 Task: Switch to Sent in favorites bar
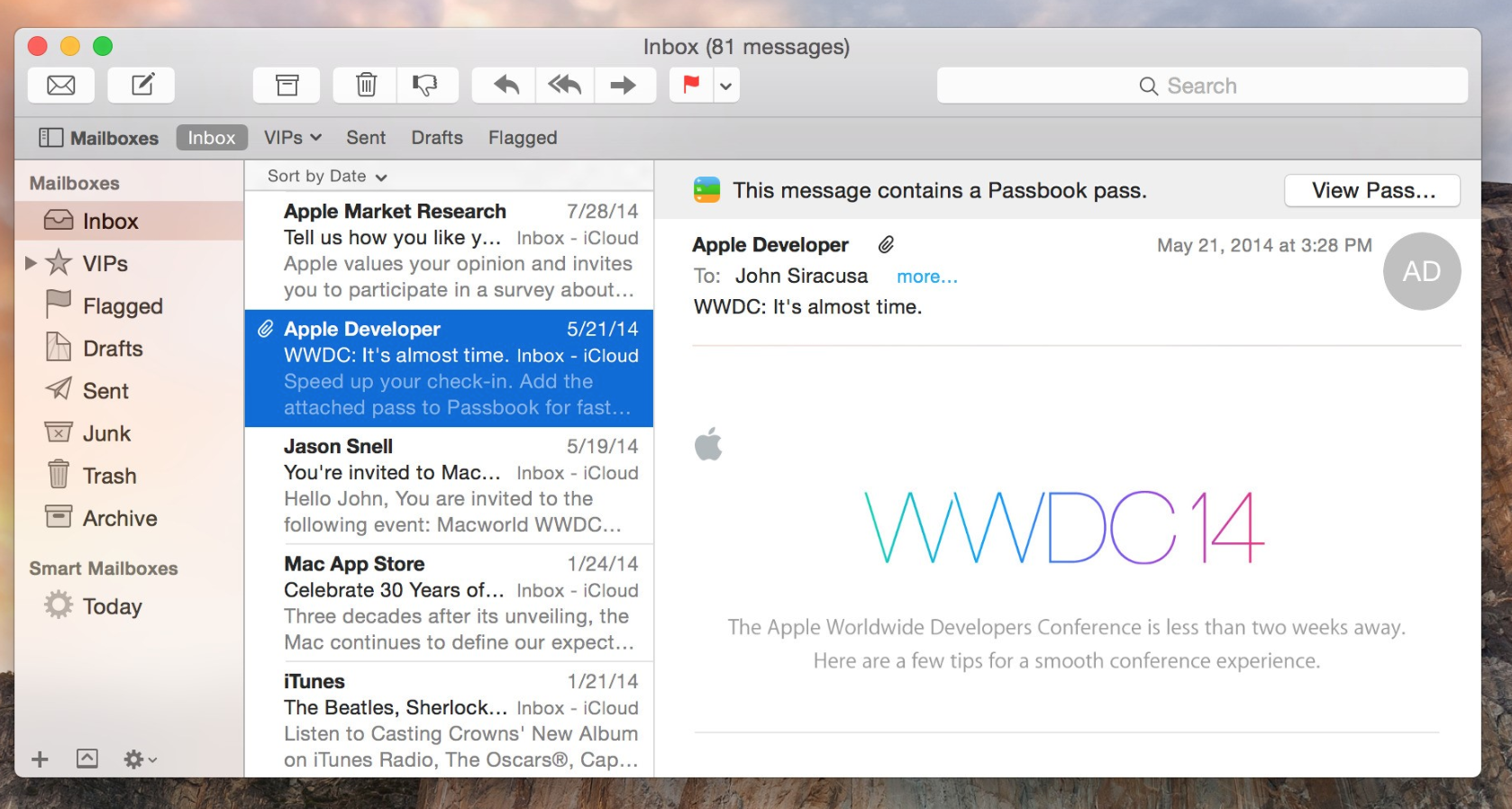click(366, 138)
